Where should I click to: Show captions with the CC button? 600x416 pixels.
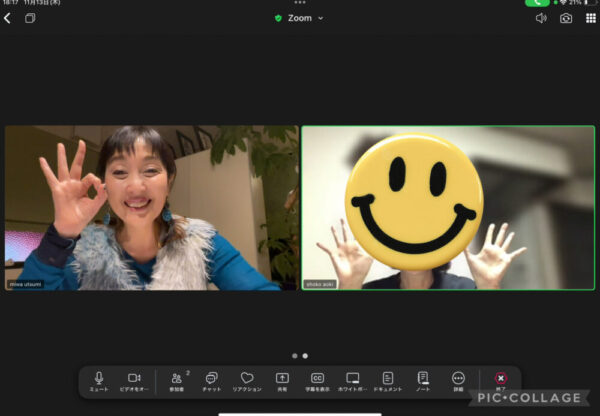(317, 380)
